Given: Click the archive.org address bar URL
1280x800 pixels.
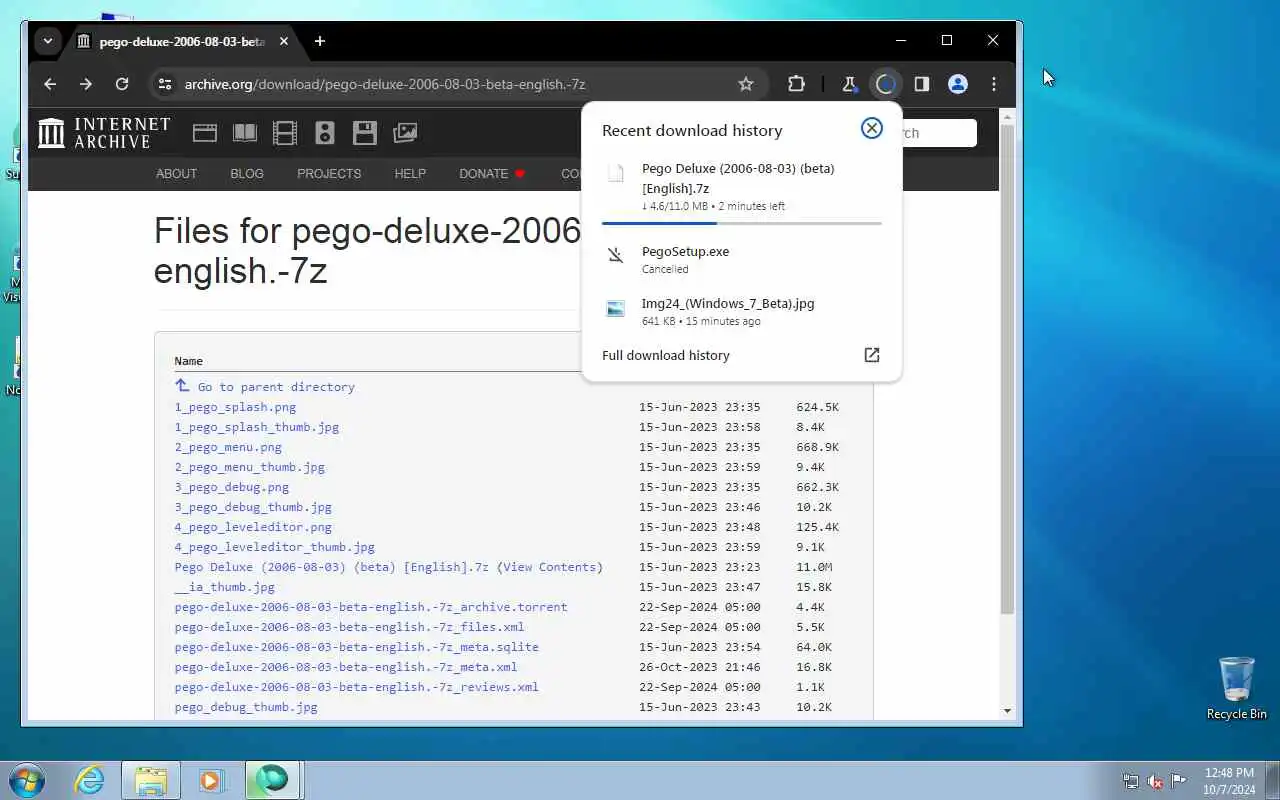Looking at the screenshot, I should [x=385, y=84].
